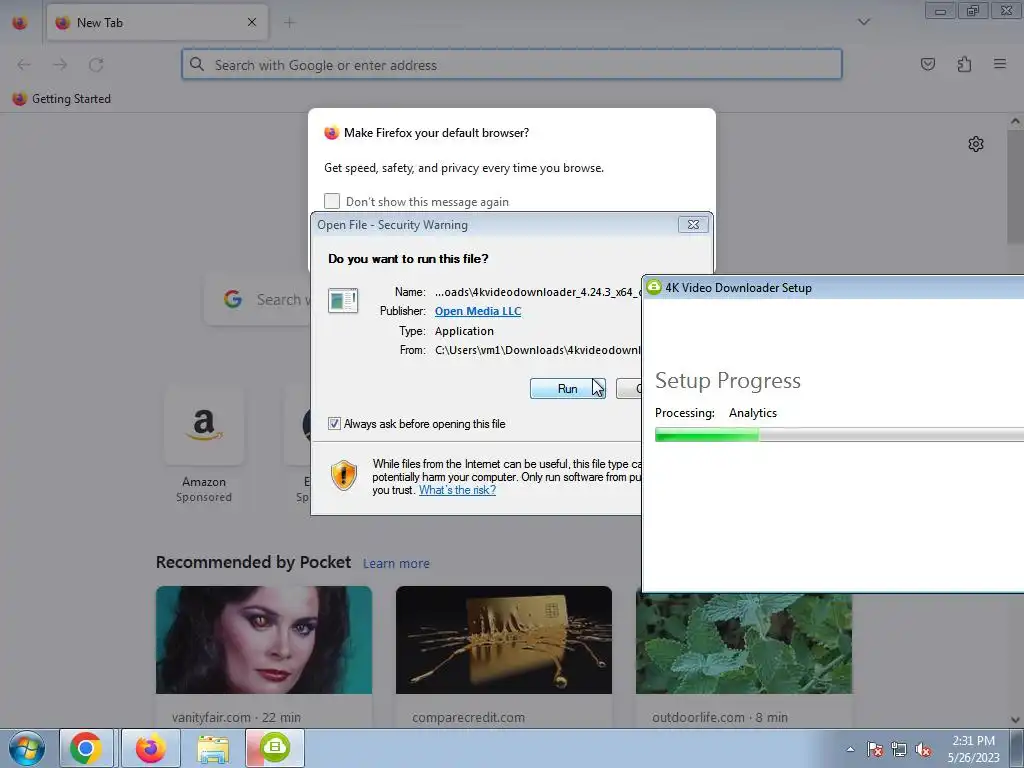Uncheck Always ask before opening this file

point(334,424)
